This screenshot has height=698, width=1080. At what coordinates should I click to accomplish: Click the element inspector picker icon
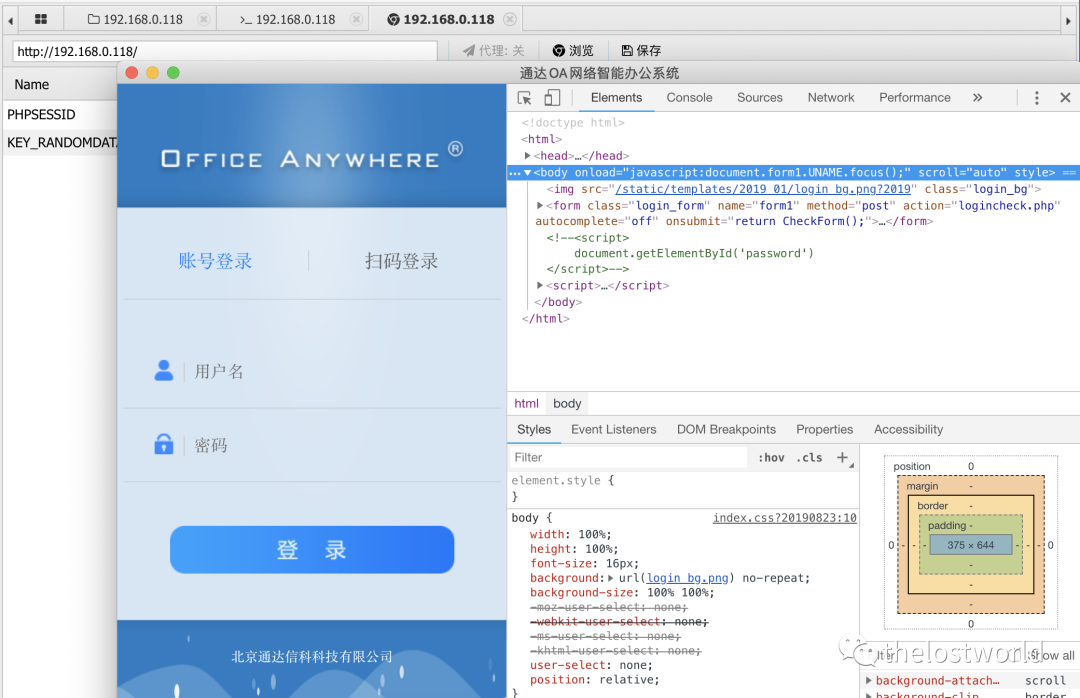pos(524,98)
